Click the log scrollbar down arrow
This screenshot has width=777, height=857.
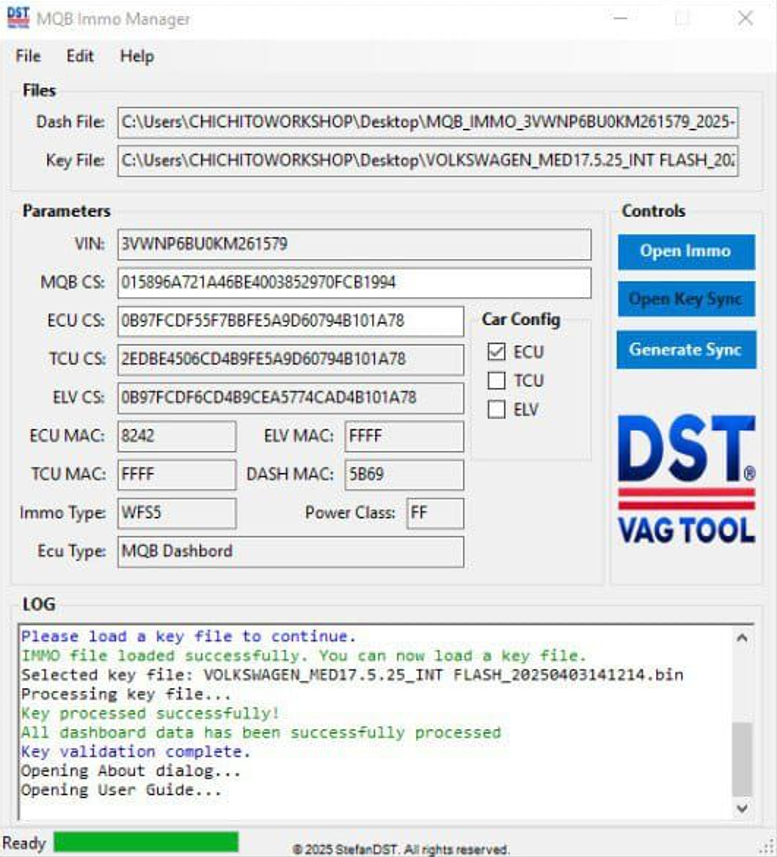tap(742, 808)
